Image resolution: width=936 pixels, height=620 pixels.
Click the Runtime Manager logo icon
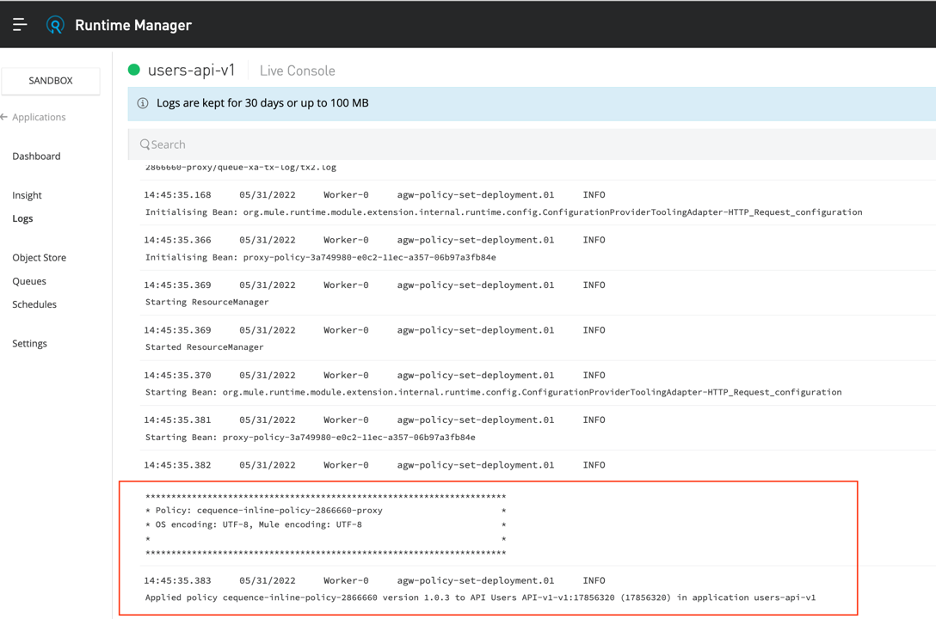(55, 24)
